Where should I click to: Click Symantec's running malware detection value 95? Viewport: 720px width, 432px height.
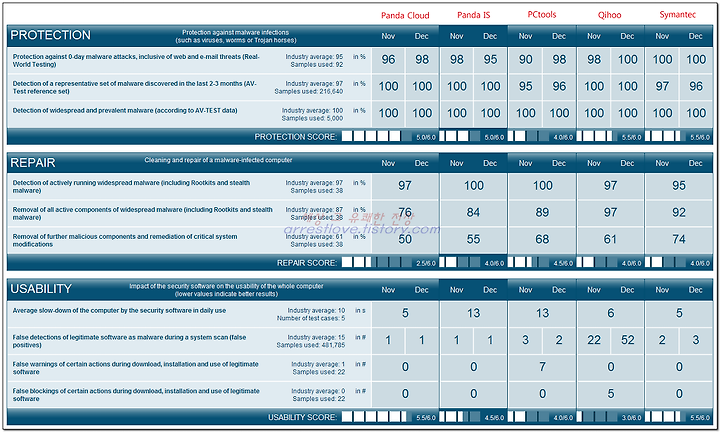tap(679, 185)
